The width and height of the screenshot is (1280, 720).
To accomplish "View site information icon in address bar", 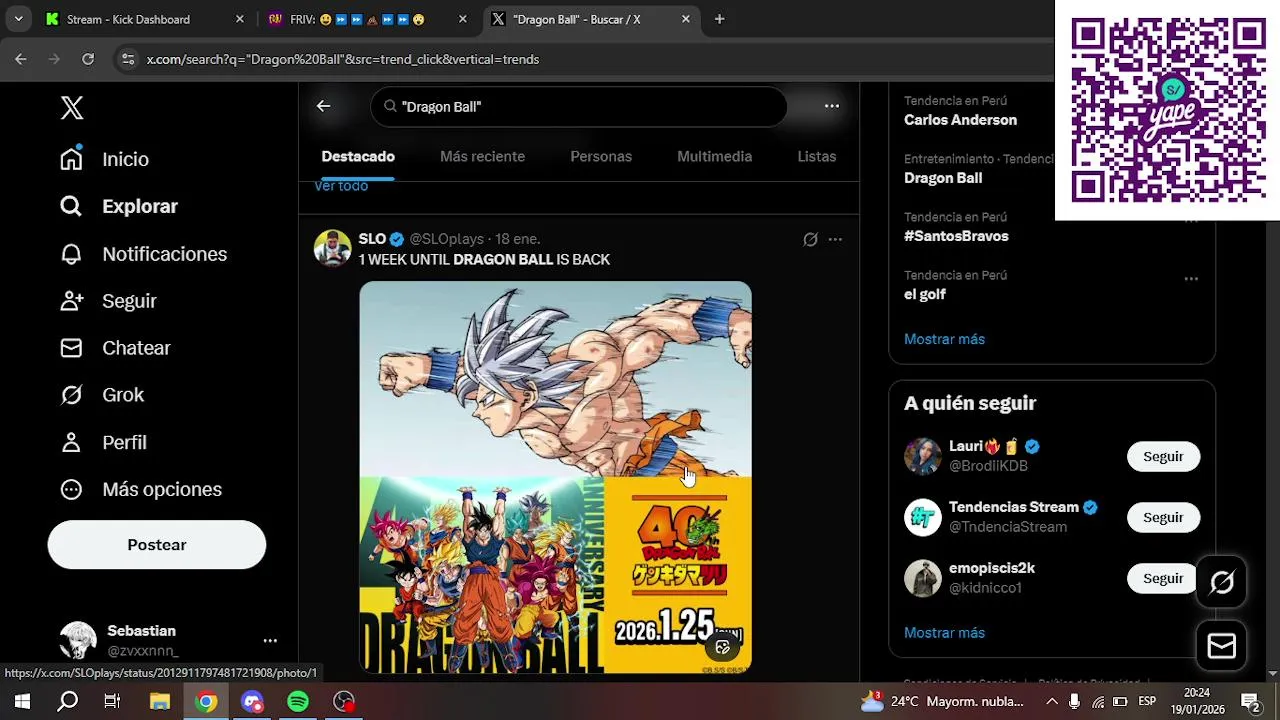I will coord(128,59).
